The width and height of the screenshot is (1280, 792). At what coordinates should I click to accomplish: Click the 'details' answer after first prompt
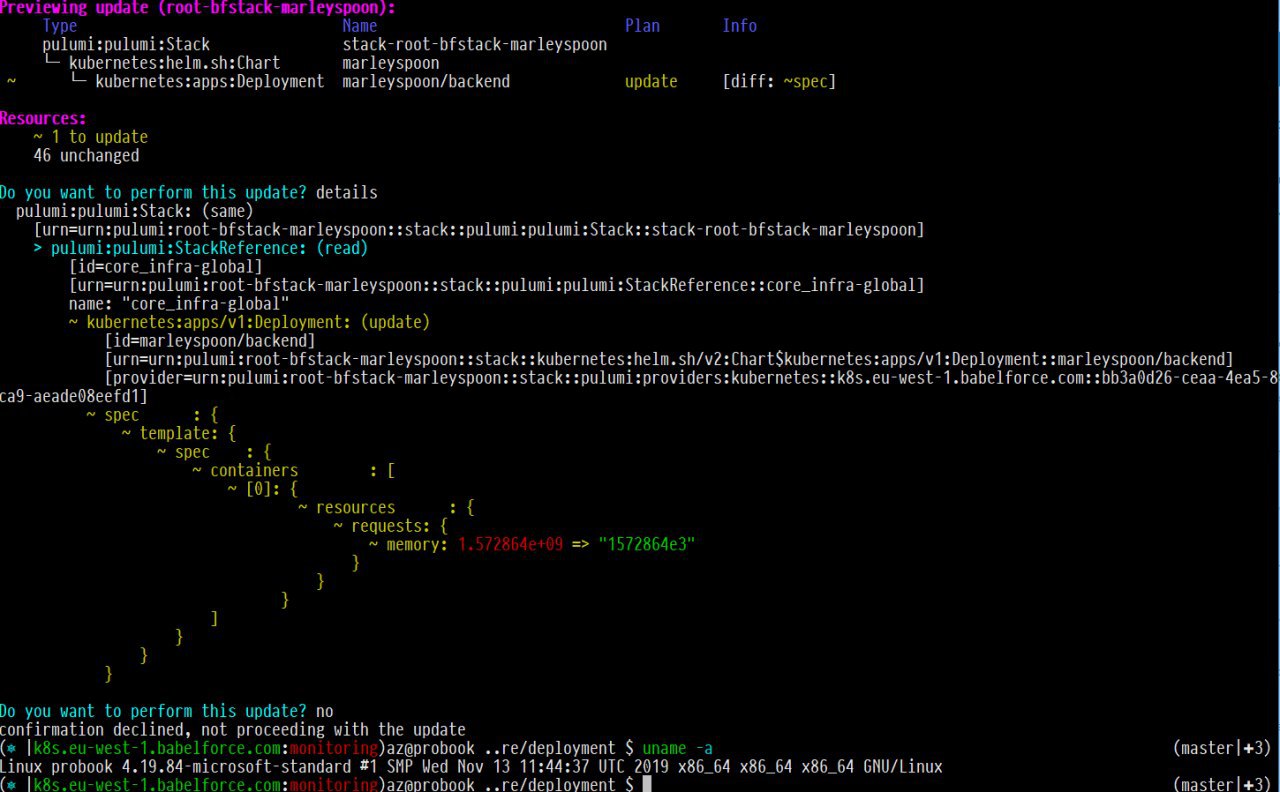coord(347,192)
